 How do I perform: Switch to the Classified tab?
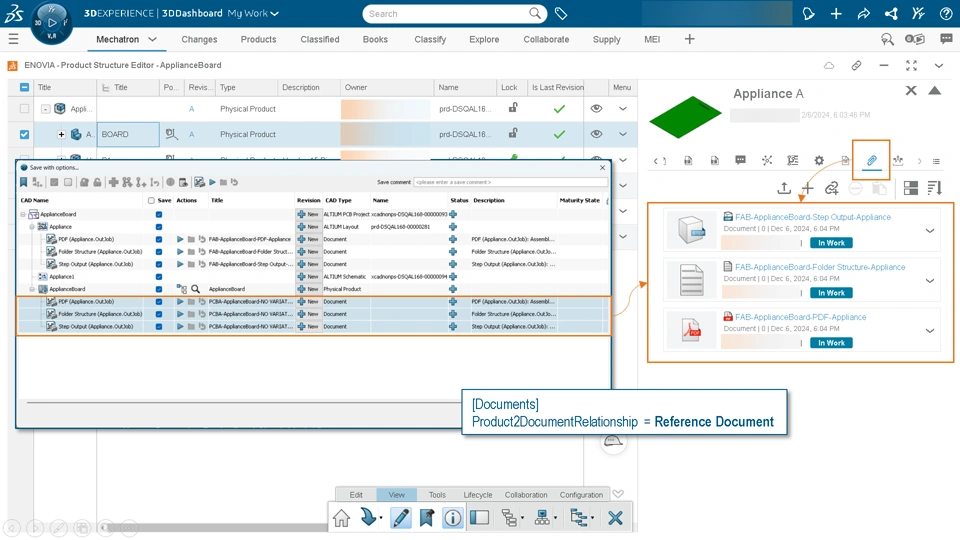[x=320, y=39]
